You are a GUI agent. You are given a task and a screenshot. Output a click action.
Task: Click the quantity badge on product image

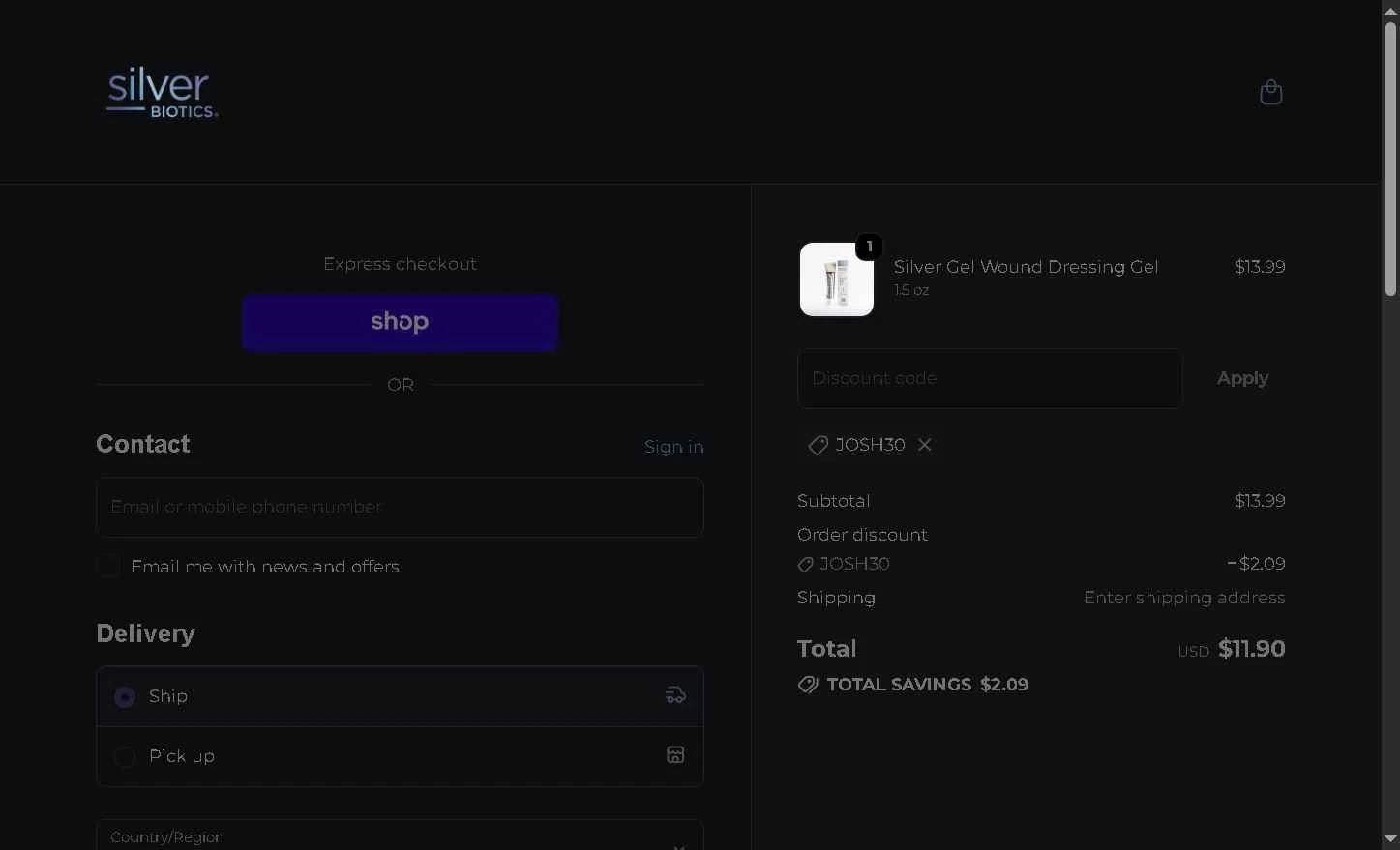coord(869,247)
